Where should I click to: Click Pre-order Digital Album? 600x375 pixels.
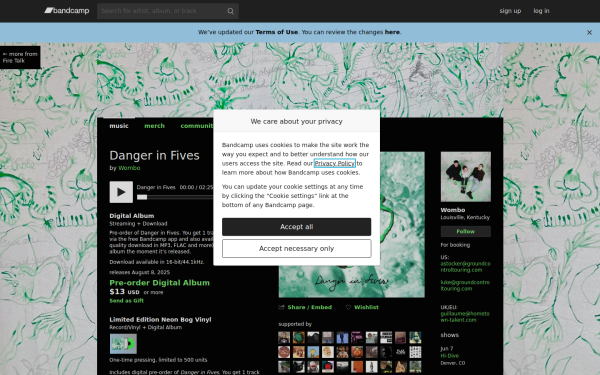click(x=160, y=283)
